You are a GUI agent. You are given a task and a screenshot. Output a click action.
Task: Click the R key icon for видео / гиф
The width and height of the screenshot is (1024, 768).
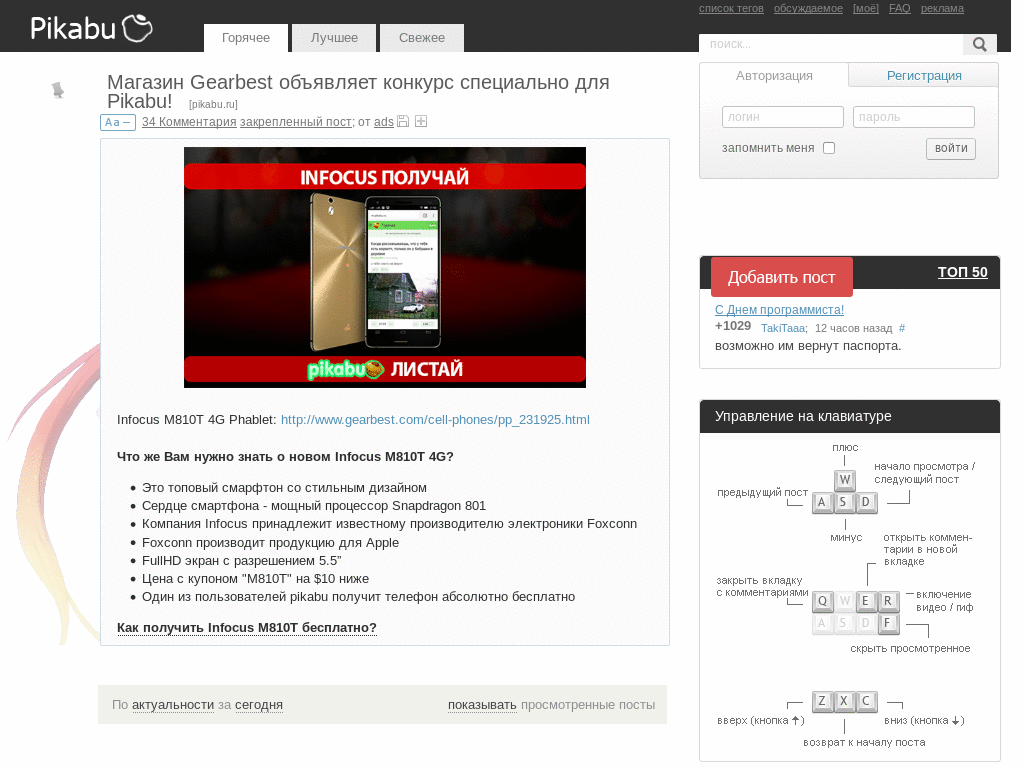pyautogui.click(x=888, y=601)
